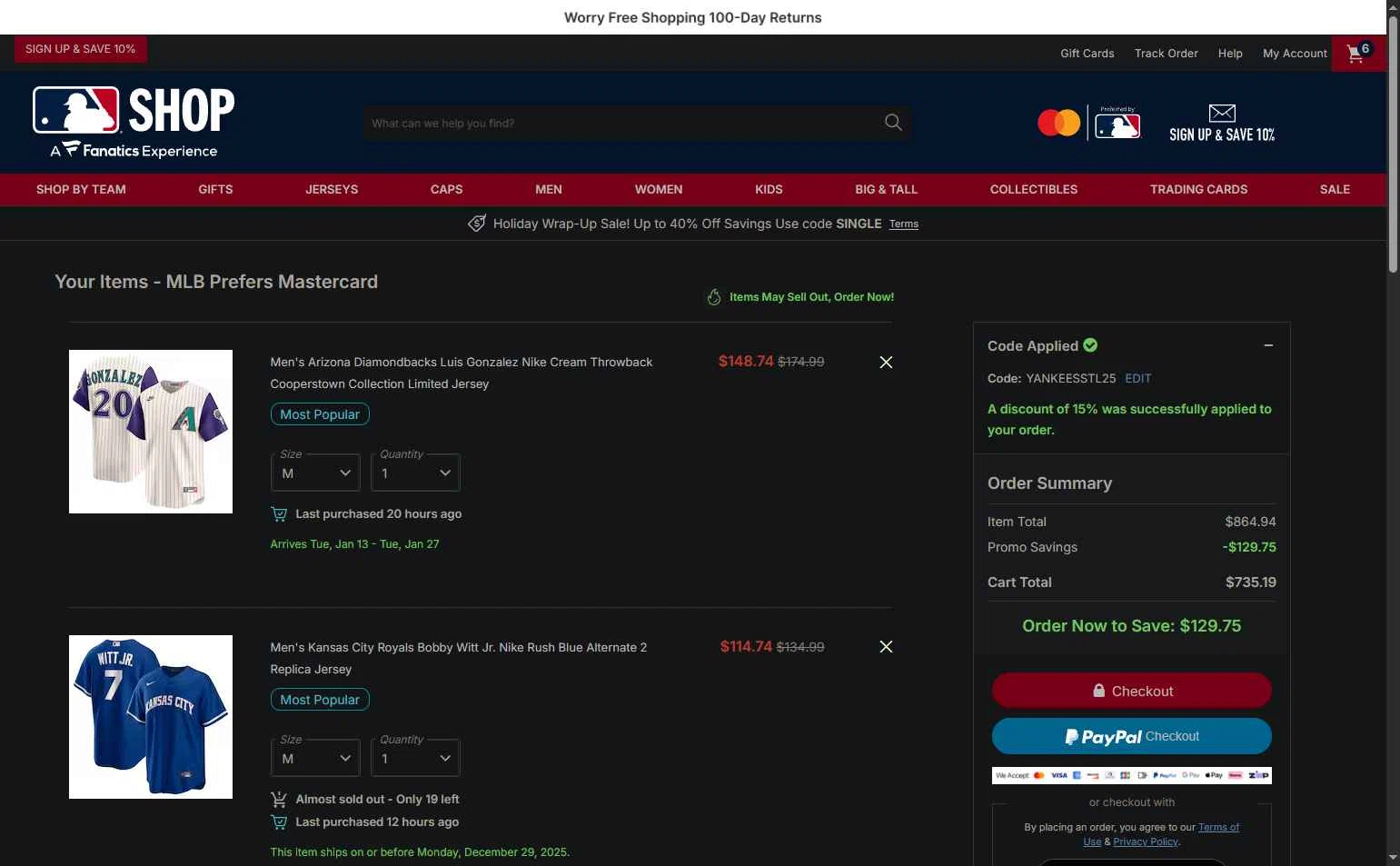1400x866 pixels.
Task: Open the Sale menu
Action: (1335, 189)
